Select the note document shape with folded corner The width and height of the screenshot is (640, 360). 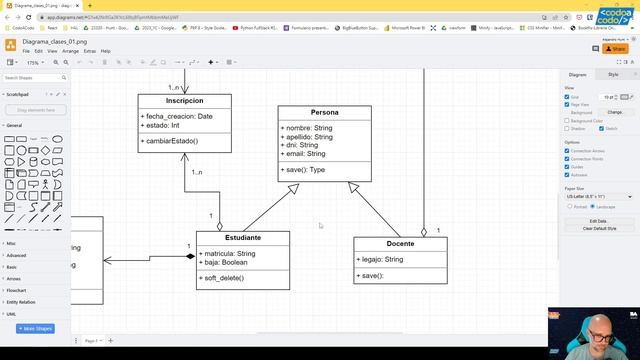coord(9,184)
